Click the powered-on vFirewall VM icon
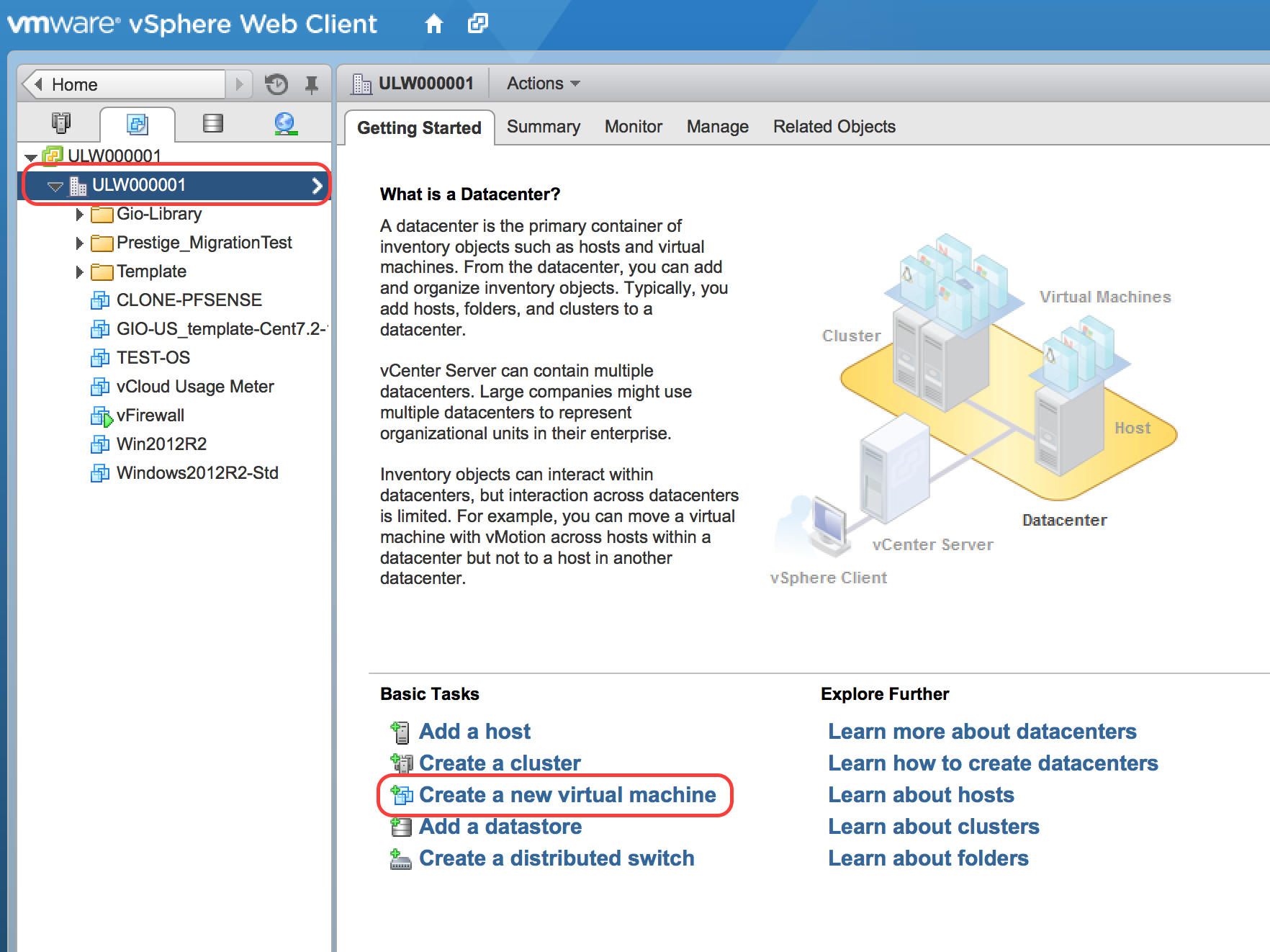1270x952 pixels. 102,416
